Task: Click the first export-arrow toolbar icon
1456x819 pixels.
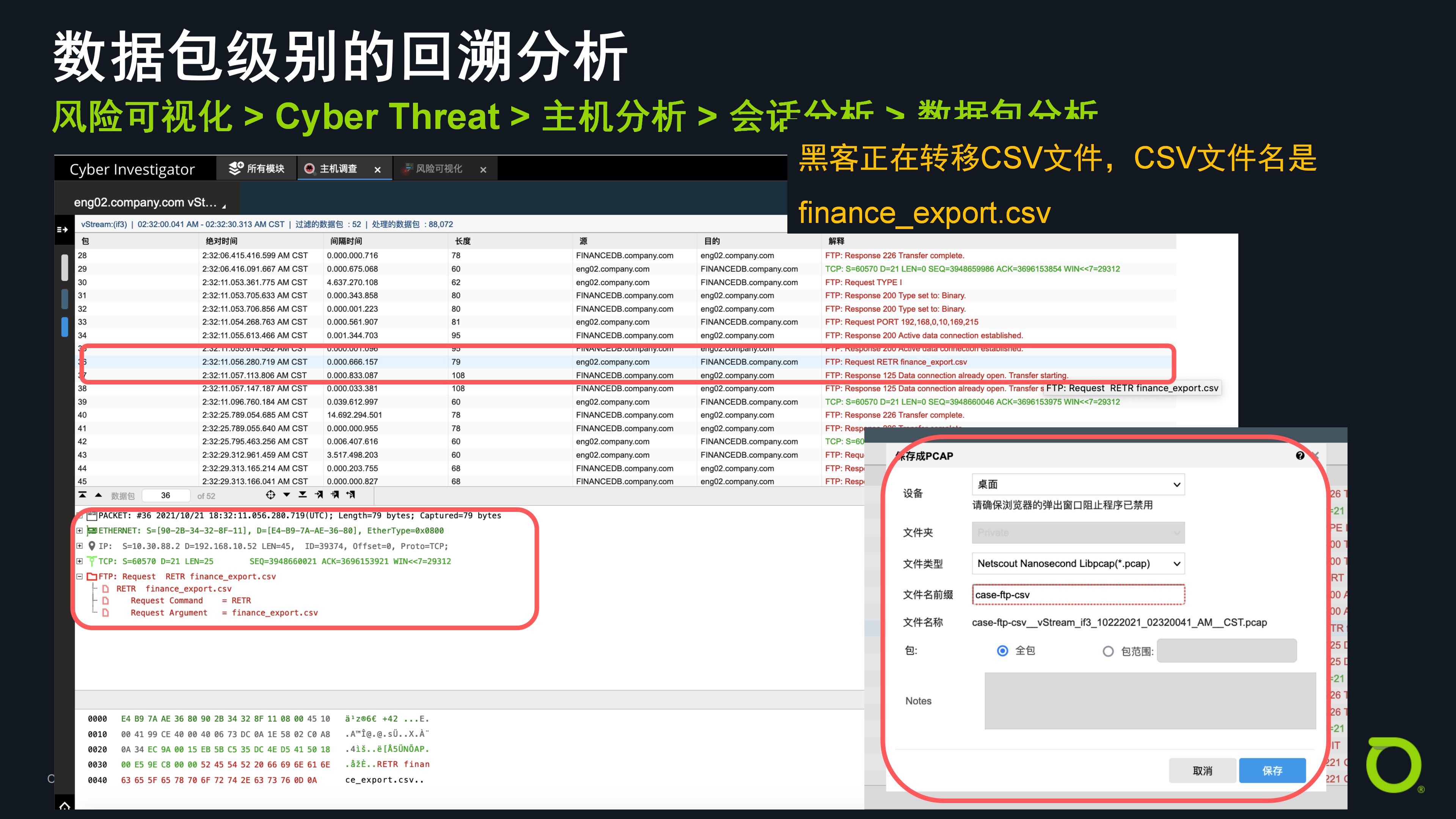Action: pyautogui.click(x=319, y=495)
